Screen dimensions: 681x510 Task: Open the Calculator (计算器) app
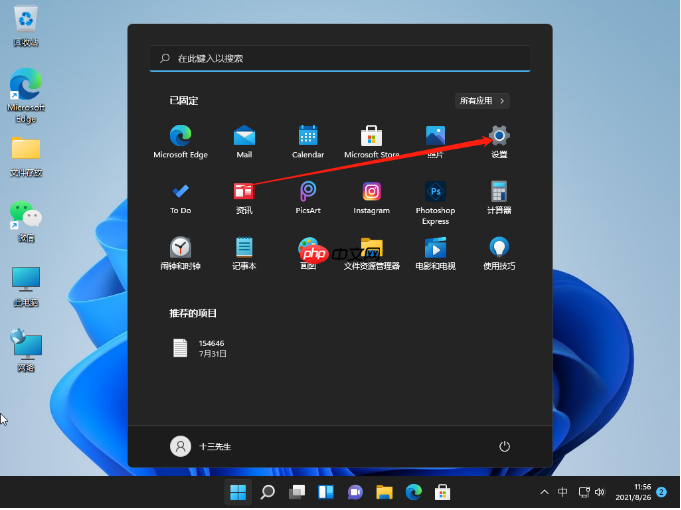click(x=499, y=198)
